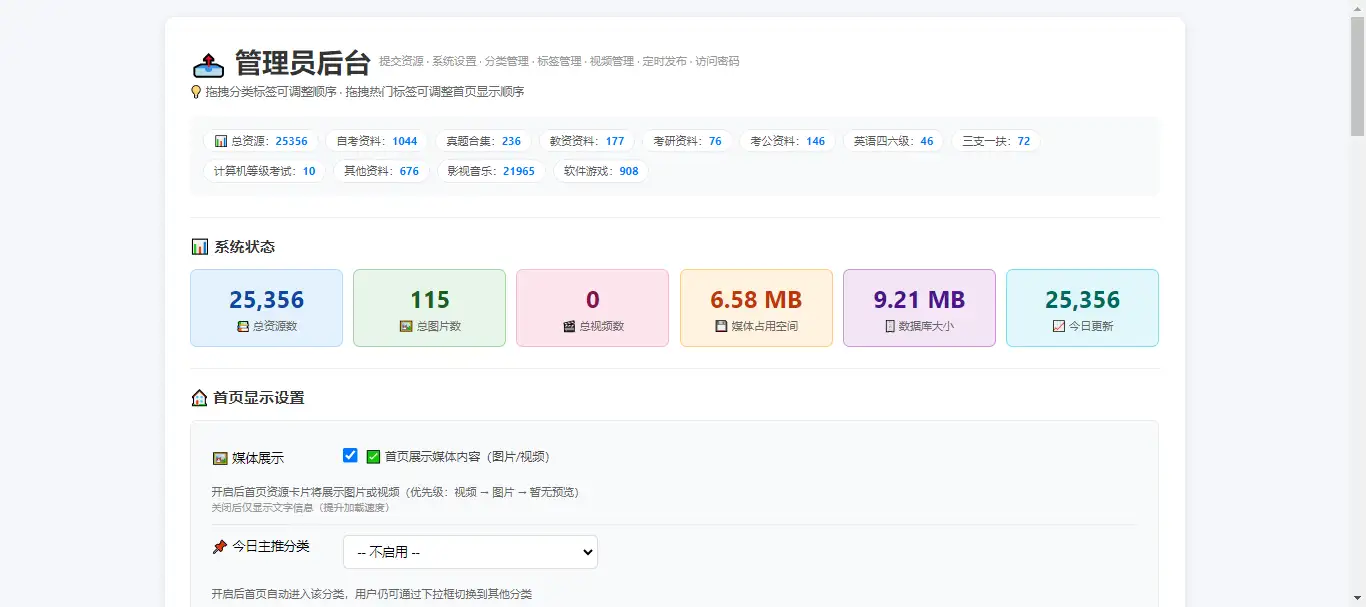Click the tip text 拖拽分类标签可调整顺序

coord(271,92)
